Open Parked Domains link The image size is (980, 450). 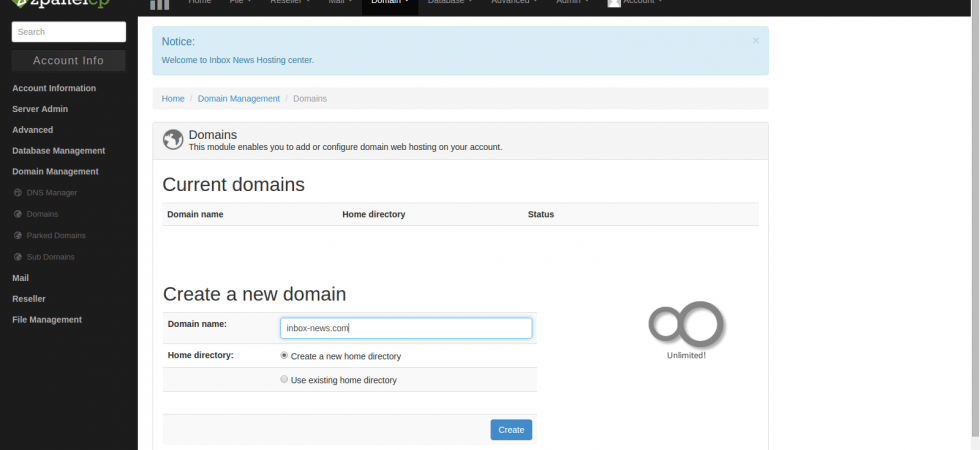click(x=56, y=236)
